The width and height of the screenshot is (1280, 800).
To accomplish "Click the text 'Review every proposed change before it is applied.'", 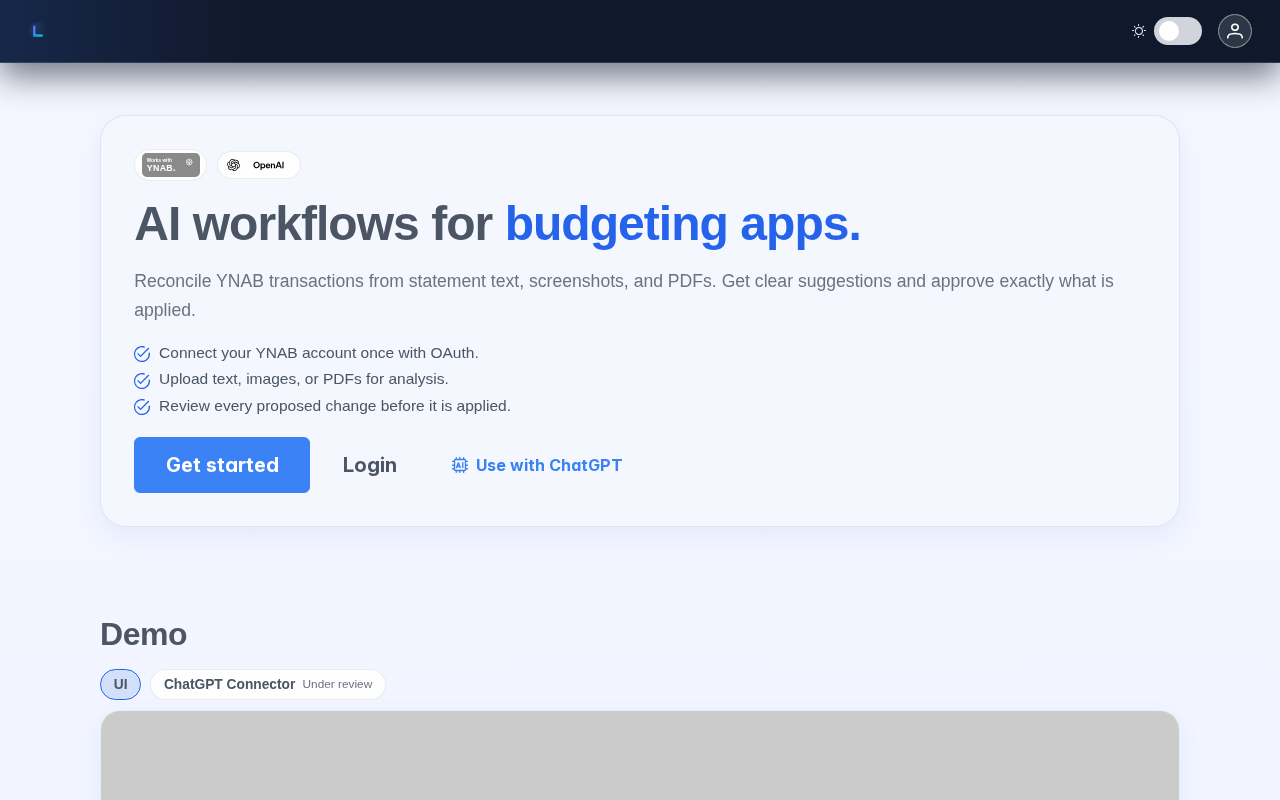I will [x=335, y=406].
